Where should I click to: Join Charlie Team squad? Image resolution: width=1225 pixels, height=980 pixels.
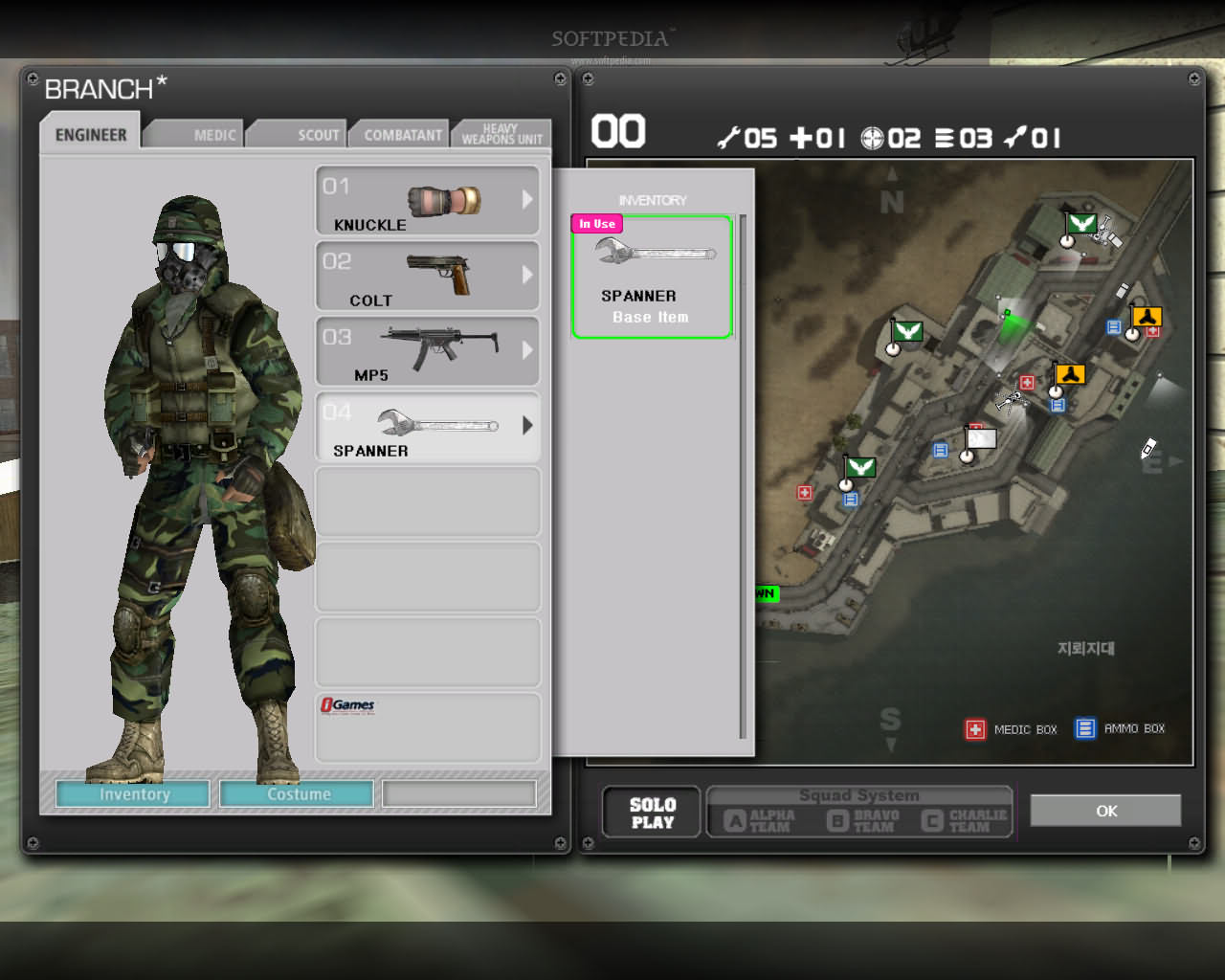click(964, 820)
